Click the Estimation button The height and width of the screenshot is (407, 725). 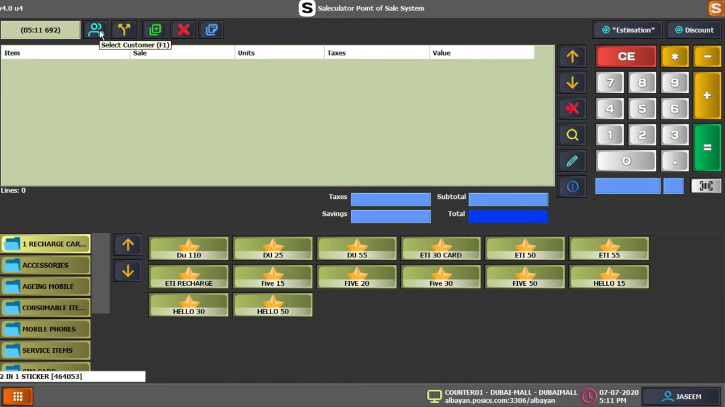(627, 30)
